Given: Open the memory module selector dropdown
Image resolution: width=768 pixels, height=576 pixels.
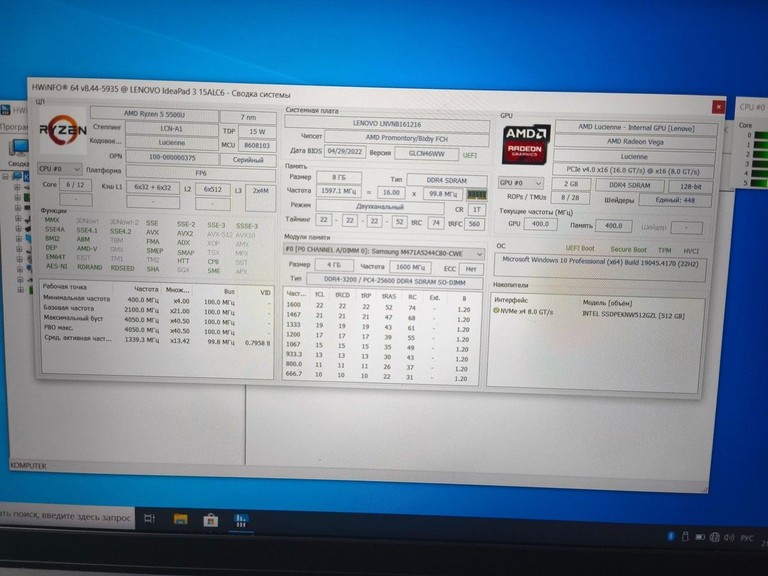Looking at the screenshot, I should pyautogui.click(x=384, y=253).
